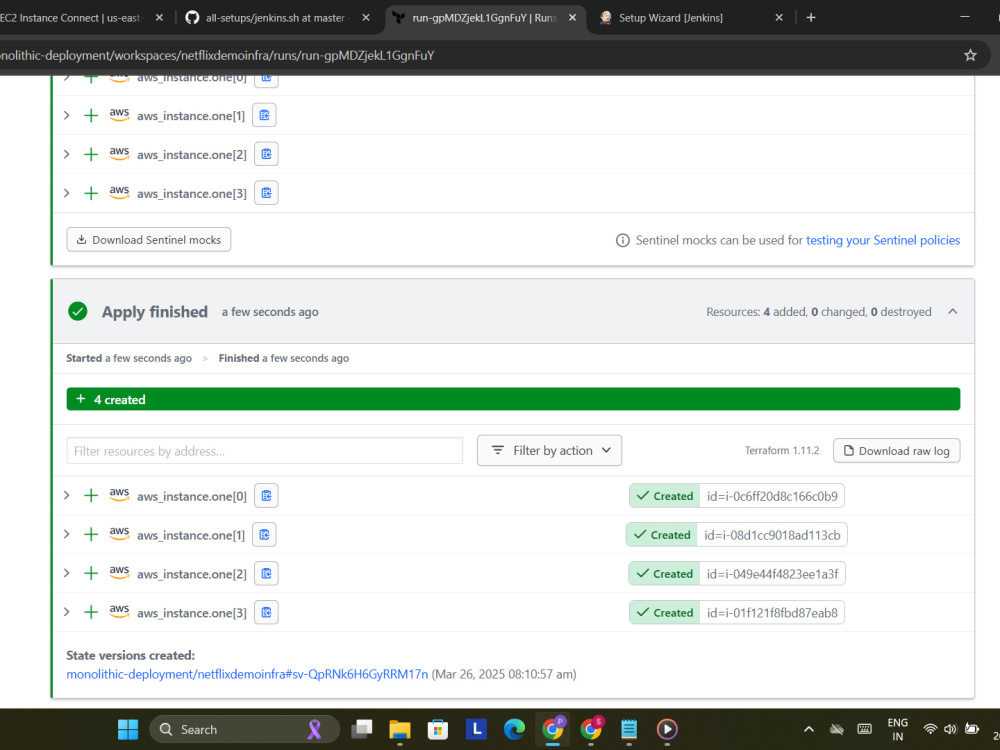Copy address icon for applied aws_instance.one[0]

pos(266,496)
